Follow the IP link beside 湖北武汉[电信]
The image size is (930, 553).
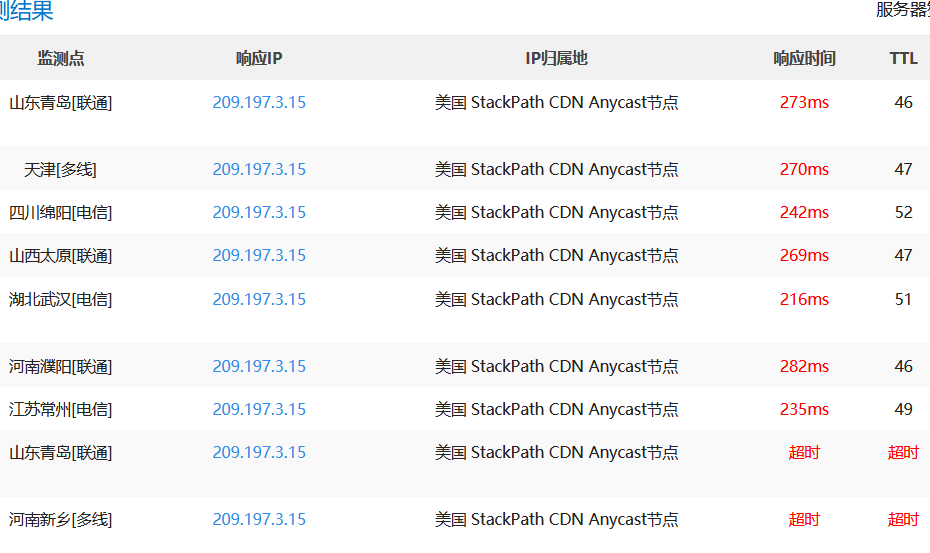(x=259, y=299)
